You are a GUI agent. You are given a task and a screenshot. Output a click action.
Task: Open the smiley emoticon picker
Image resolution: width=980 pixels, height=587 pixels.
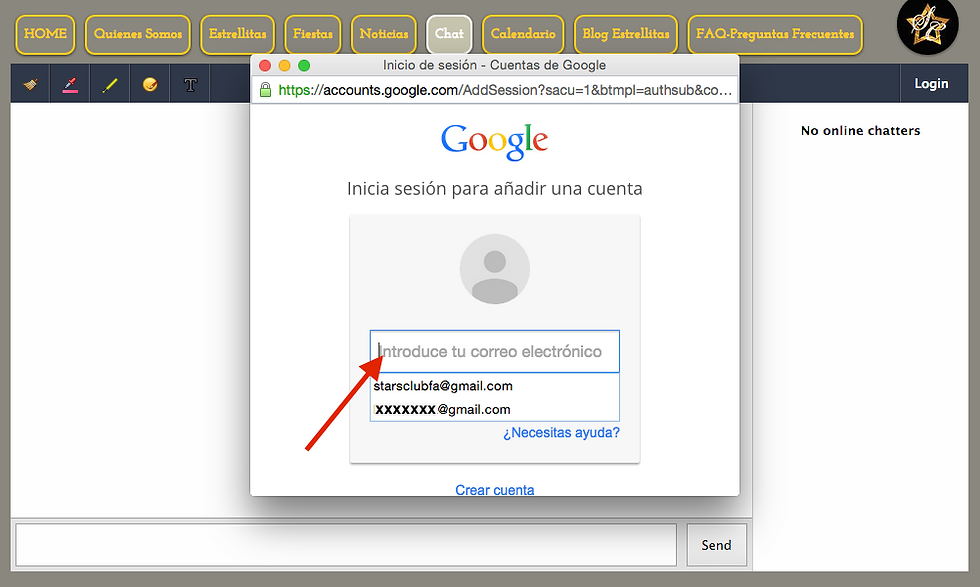tap(150, 84)
